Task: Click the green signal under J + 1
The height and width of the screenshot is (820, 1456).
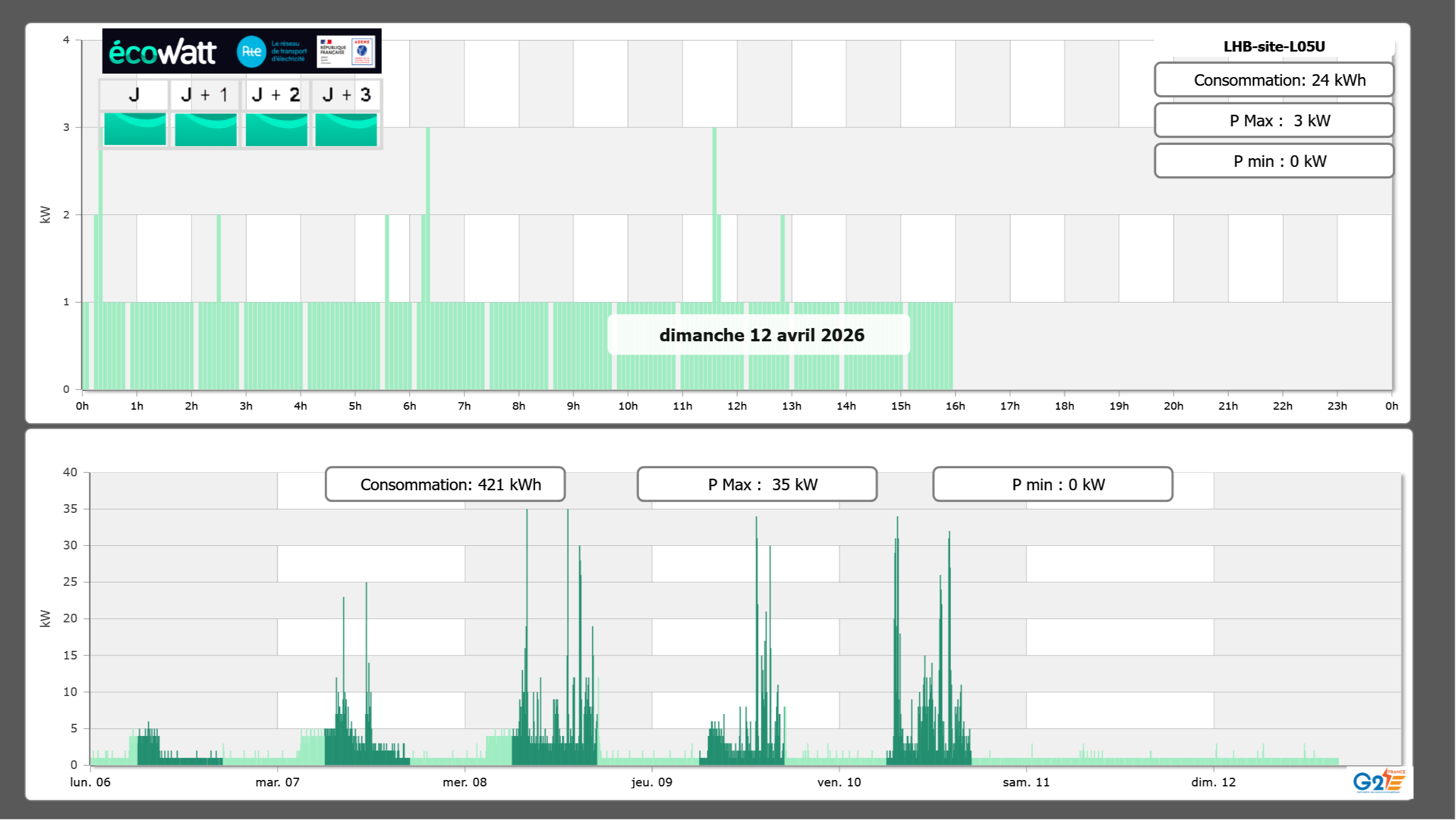Action: 206,129
